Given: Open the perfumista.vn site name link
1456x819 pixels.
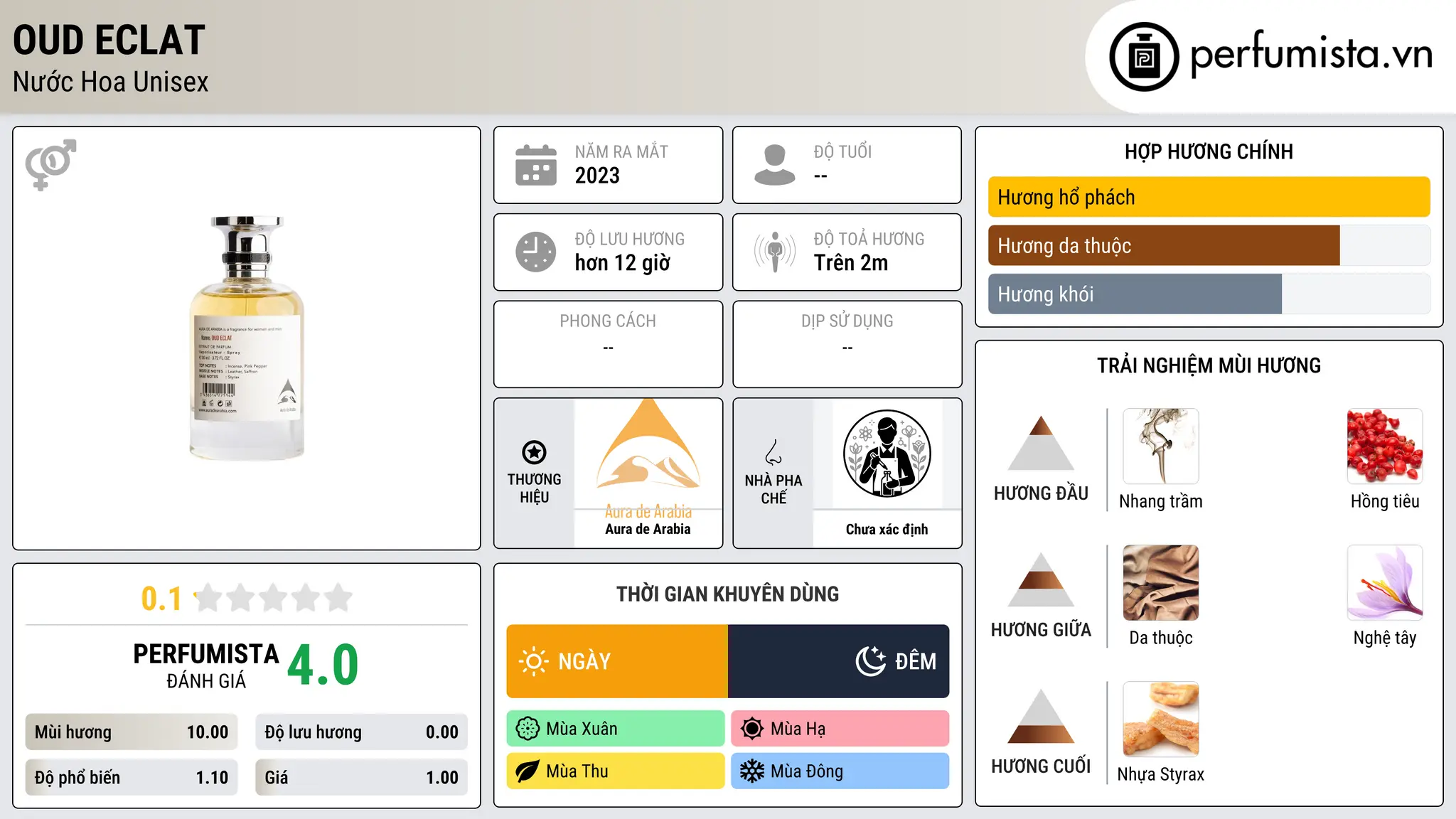Looking at the screenshot, I should point(1311,55).
